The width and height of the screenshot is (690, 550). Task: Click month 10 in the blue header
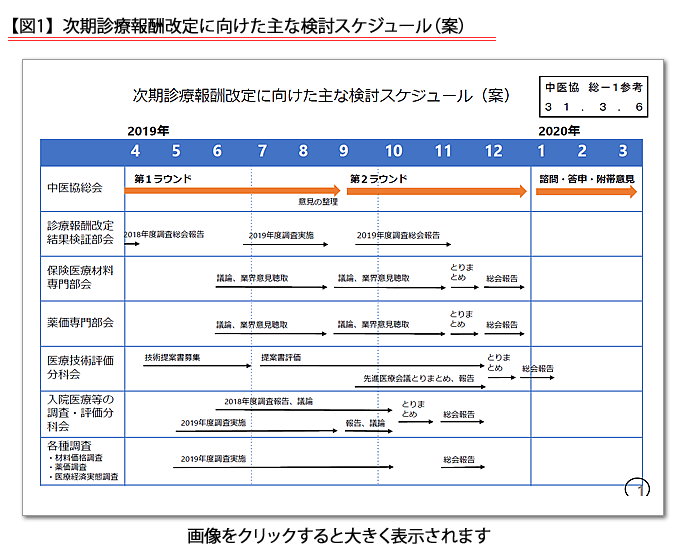pyautogui.click(x=393, y=151)
